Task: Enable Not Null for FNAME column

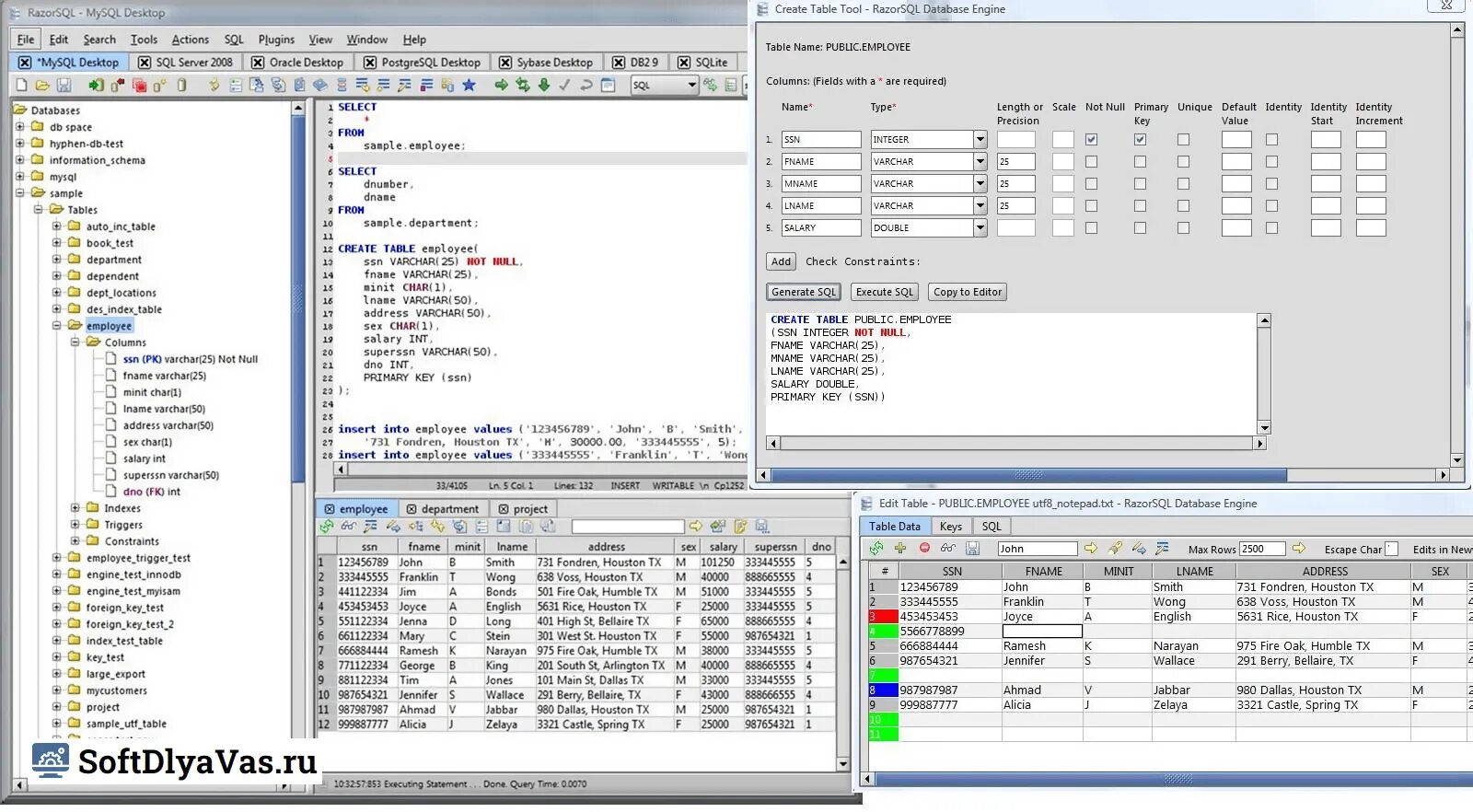Action: pyautogui.click(x=1091, y=162)
